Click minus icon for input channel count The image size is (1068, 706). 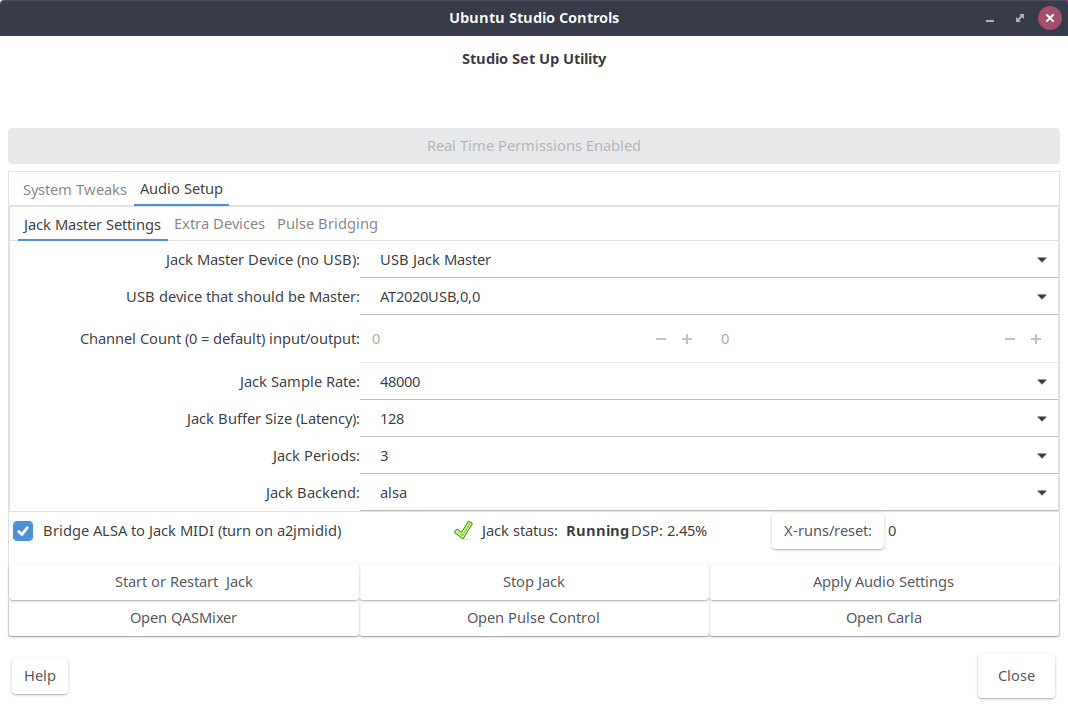tap(660, 339)
